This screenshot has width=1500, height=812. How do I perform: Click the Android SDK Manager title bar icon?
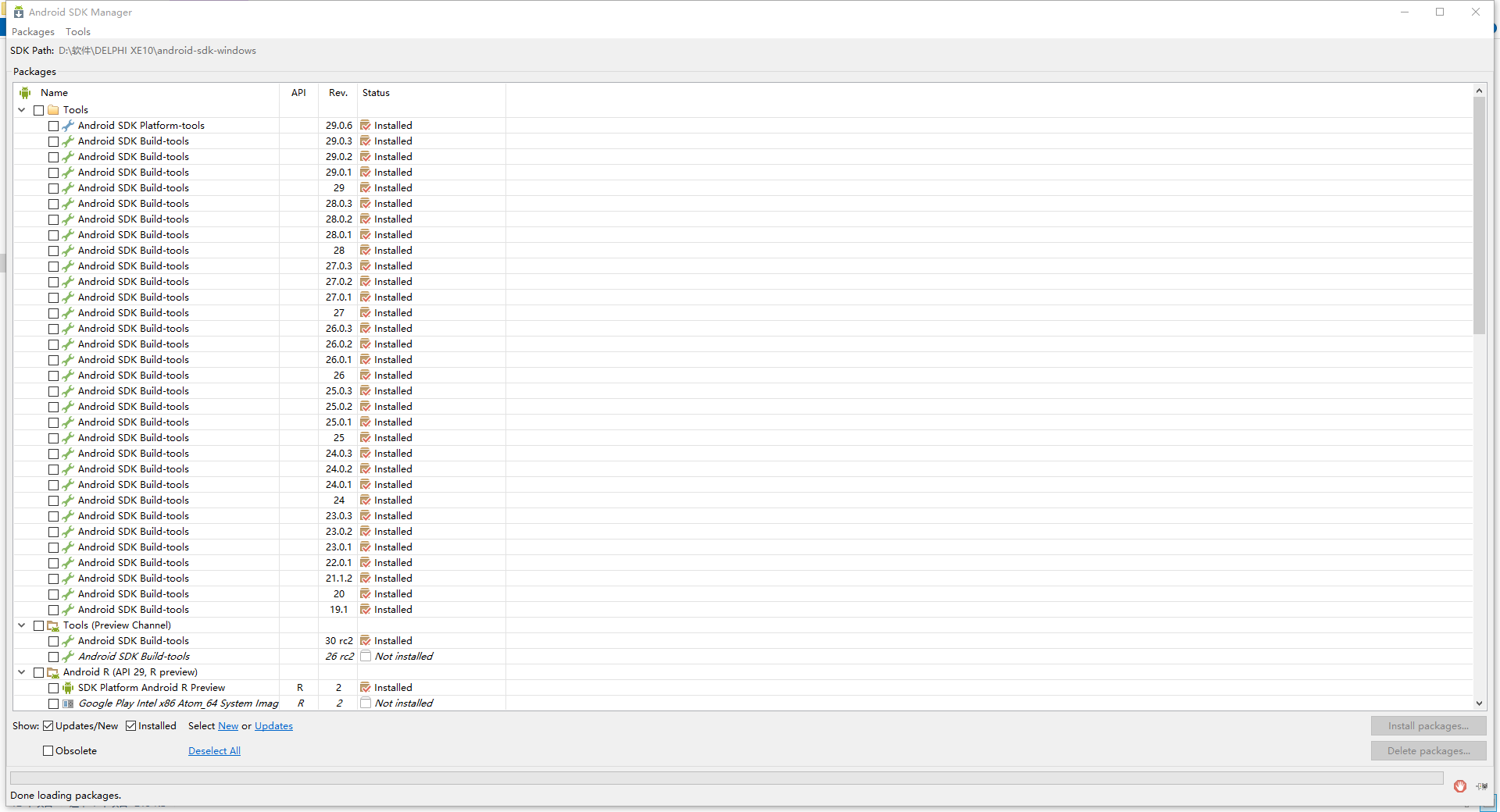point(19,12)
